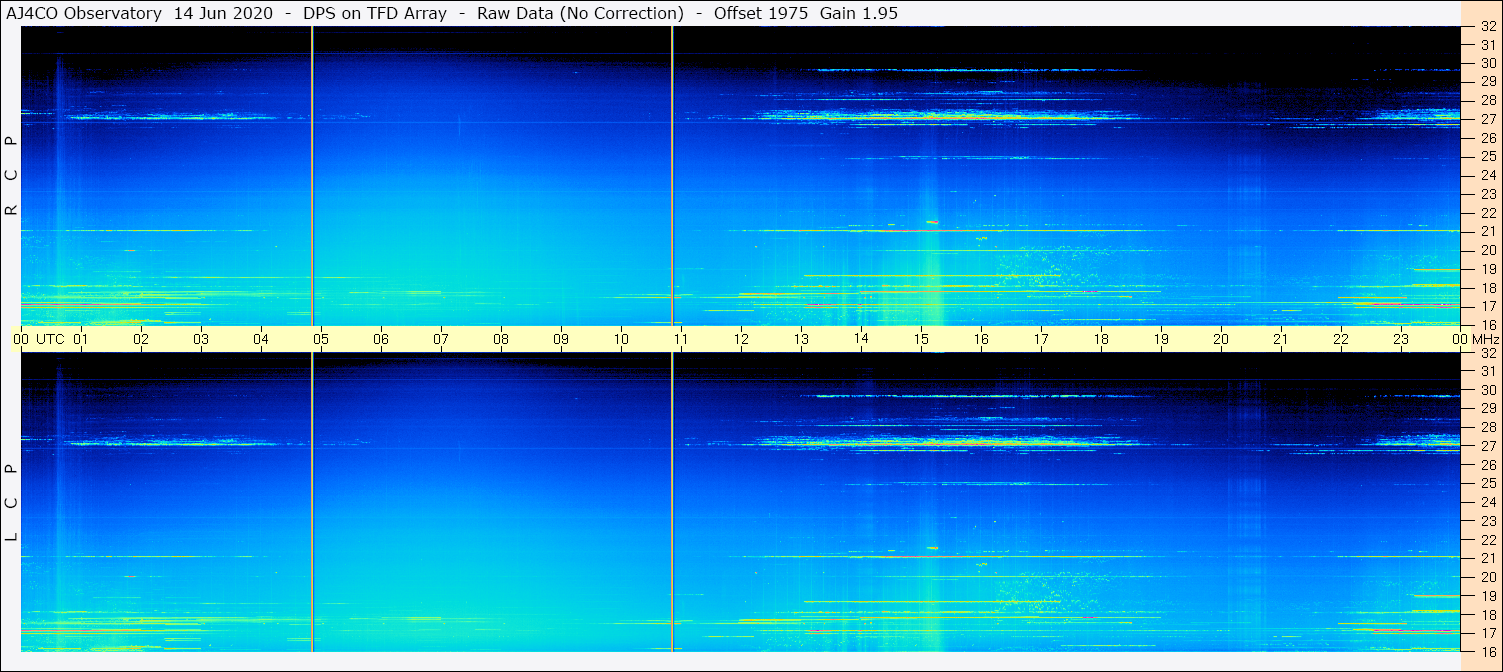Click the 07 hour label on the time axis
The width and height of the screenshot is (1503, 672).
click(x=441, y=339)
